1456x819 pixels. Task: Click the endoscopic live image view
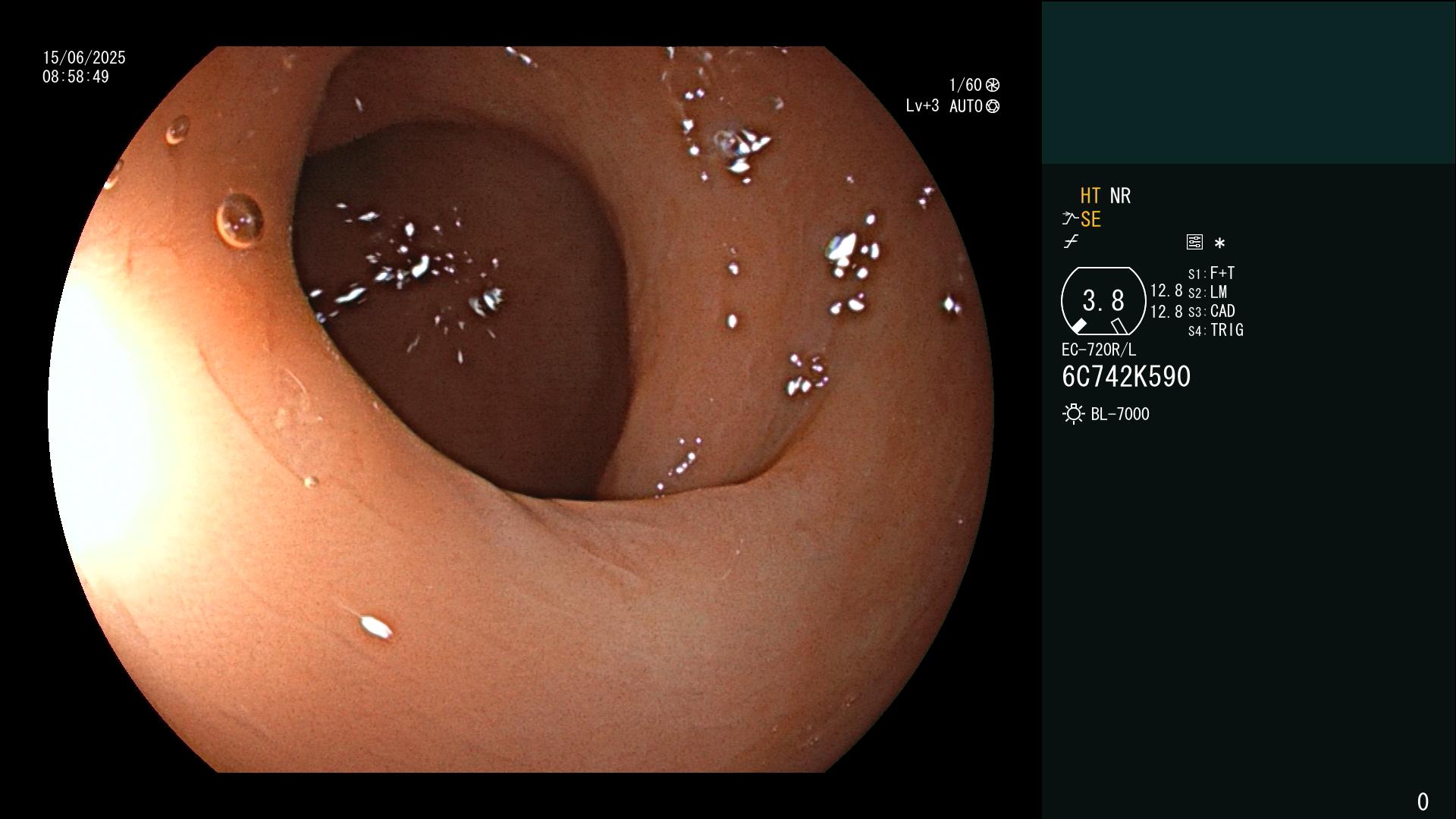521,409
